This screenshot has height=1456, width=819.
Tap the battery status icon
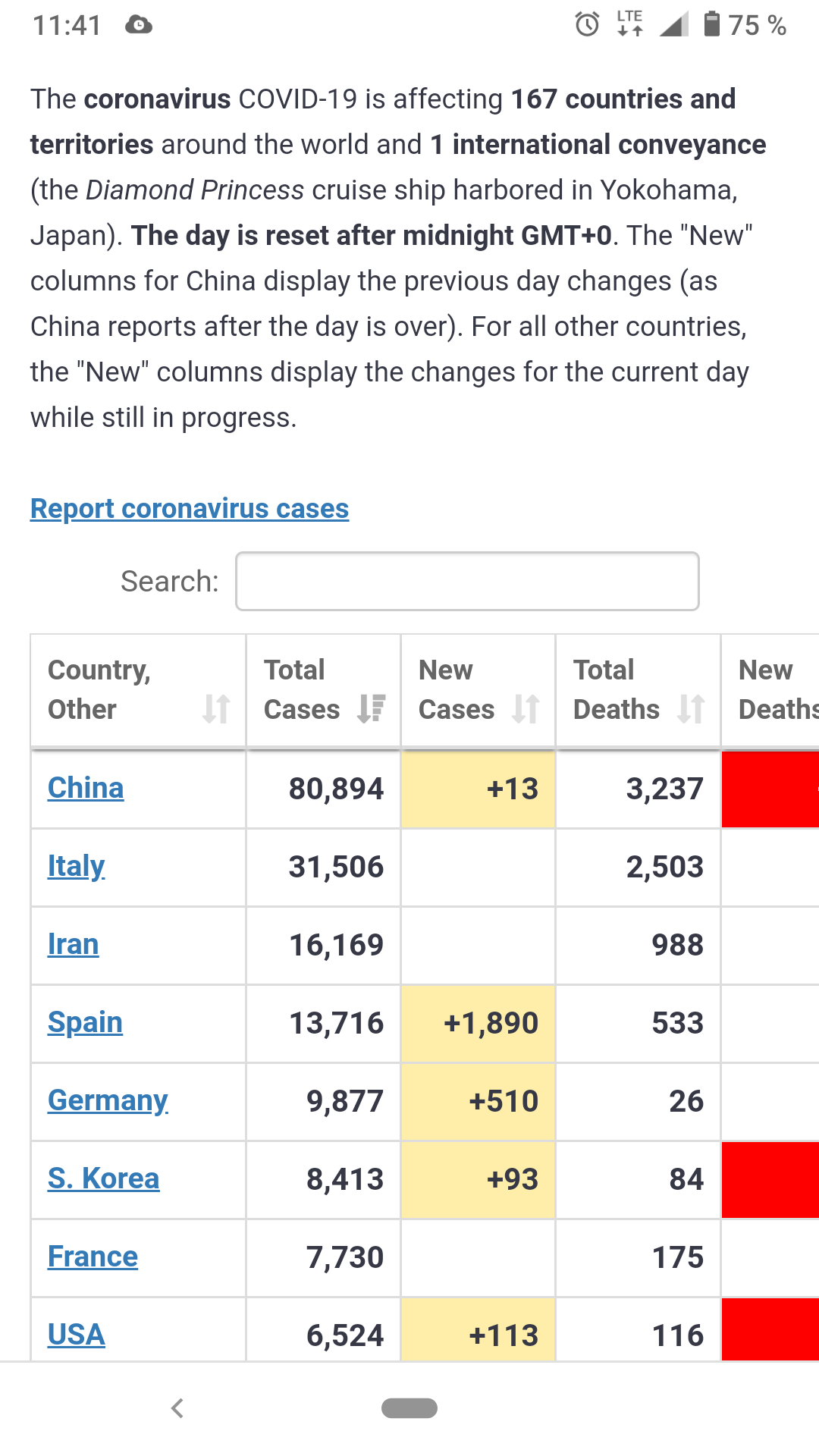pos(711,25)
